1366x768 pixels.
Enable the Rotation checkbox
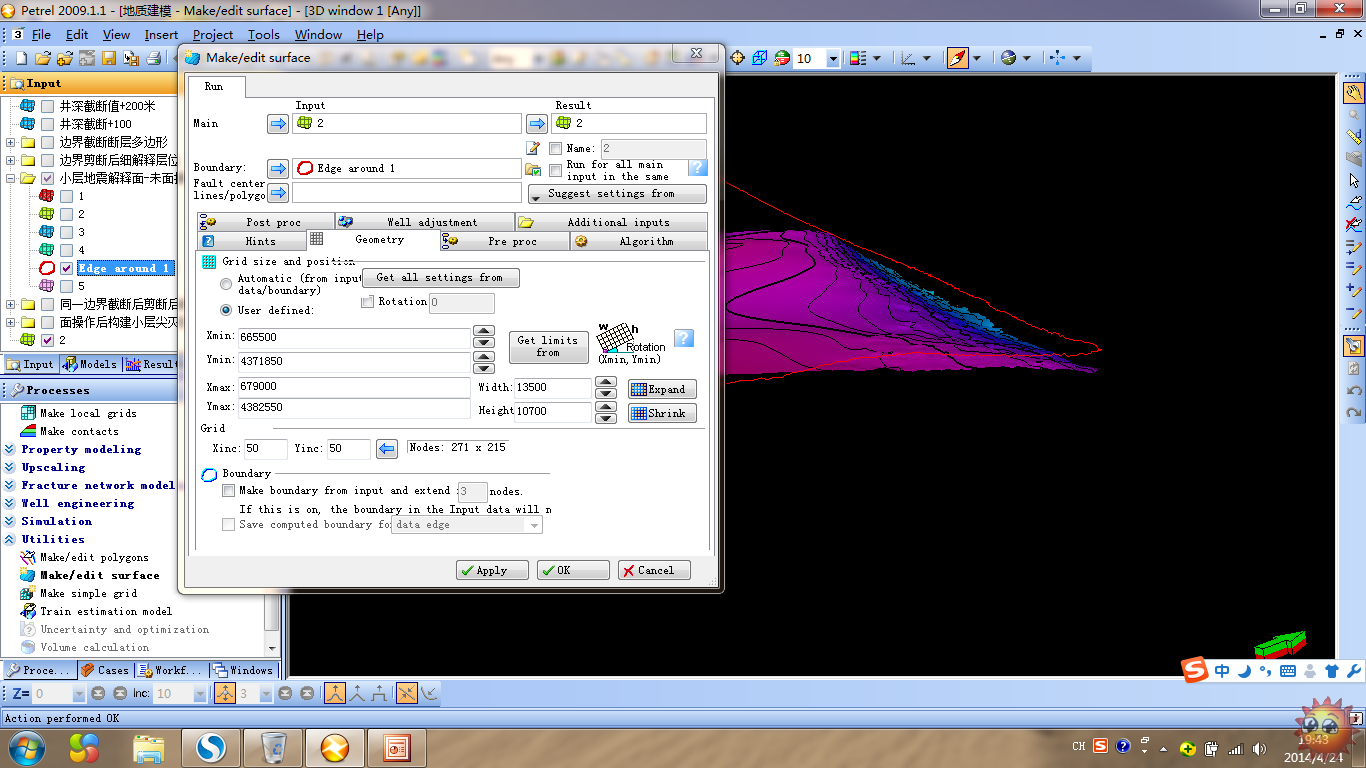(x=367, y=302)
